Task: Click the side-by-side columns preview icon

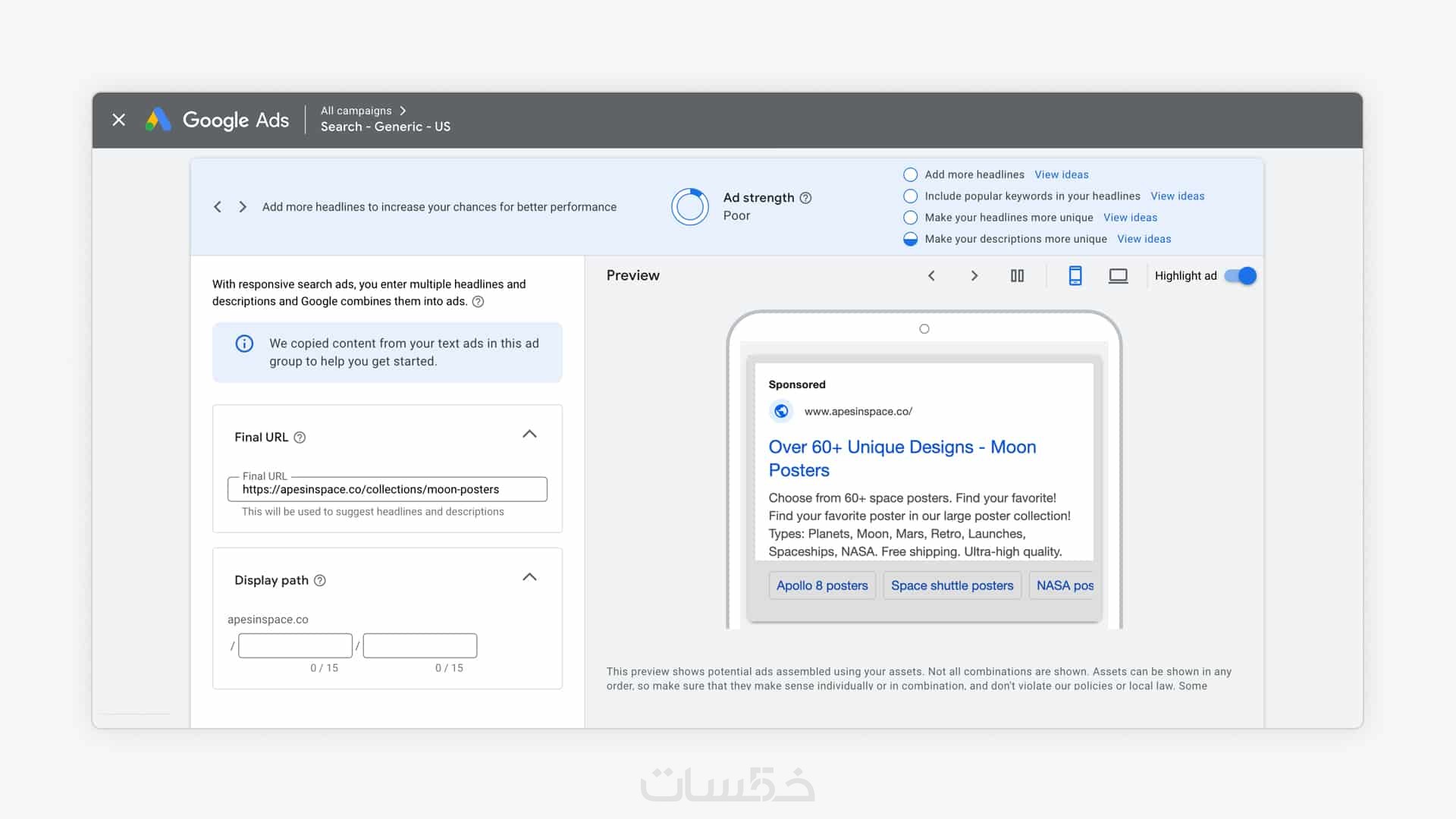Action: 1017,276
